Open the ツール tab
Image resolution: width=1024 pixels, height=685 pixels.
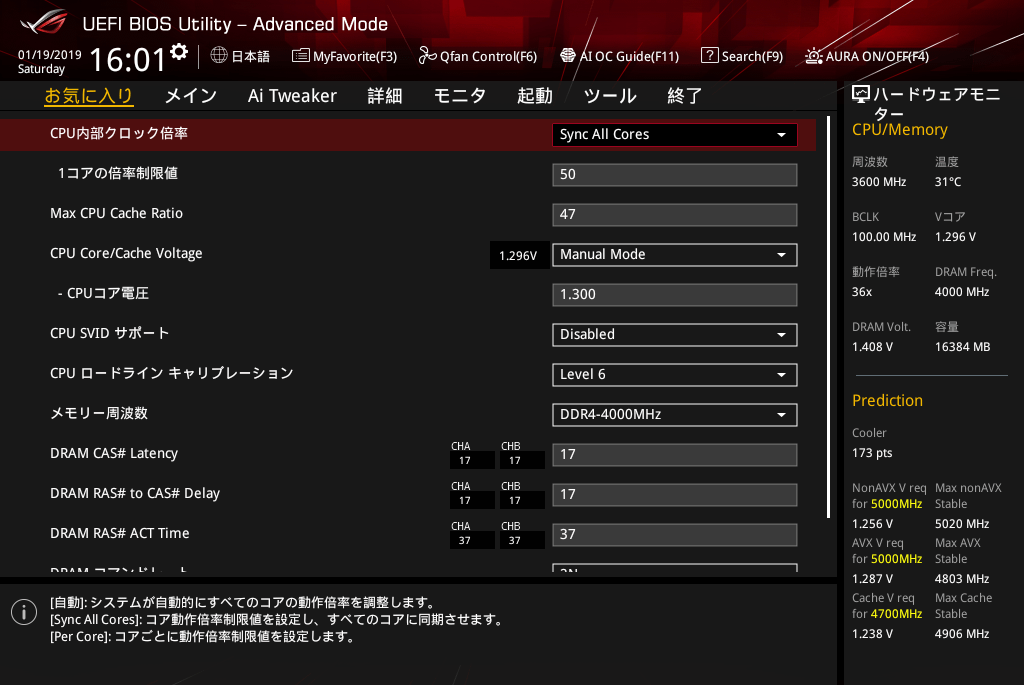pos(610,96)
